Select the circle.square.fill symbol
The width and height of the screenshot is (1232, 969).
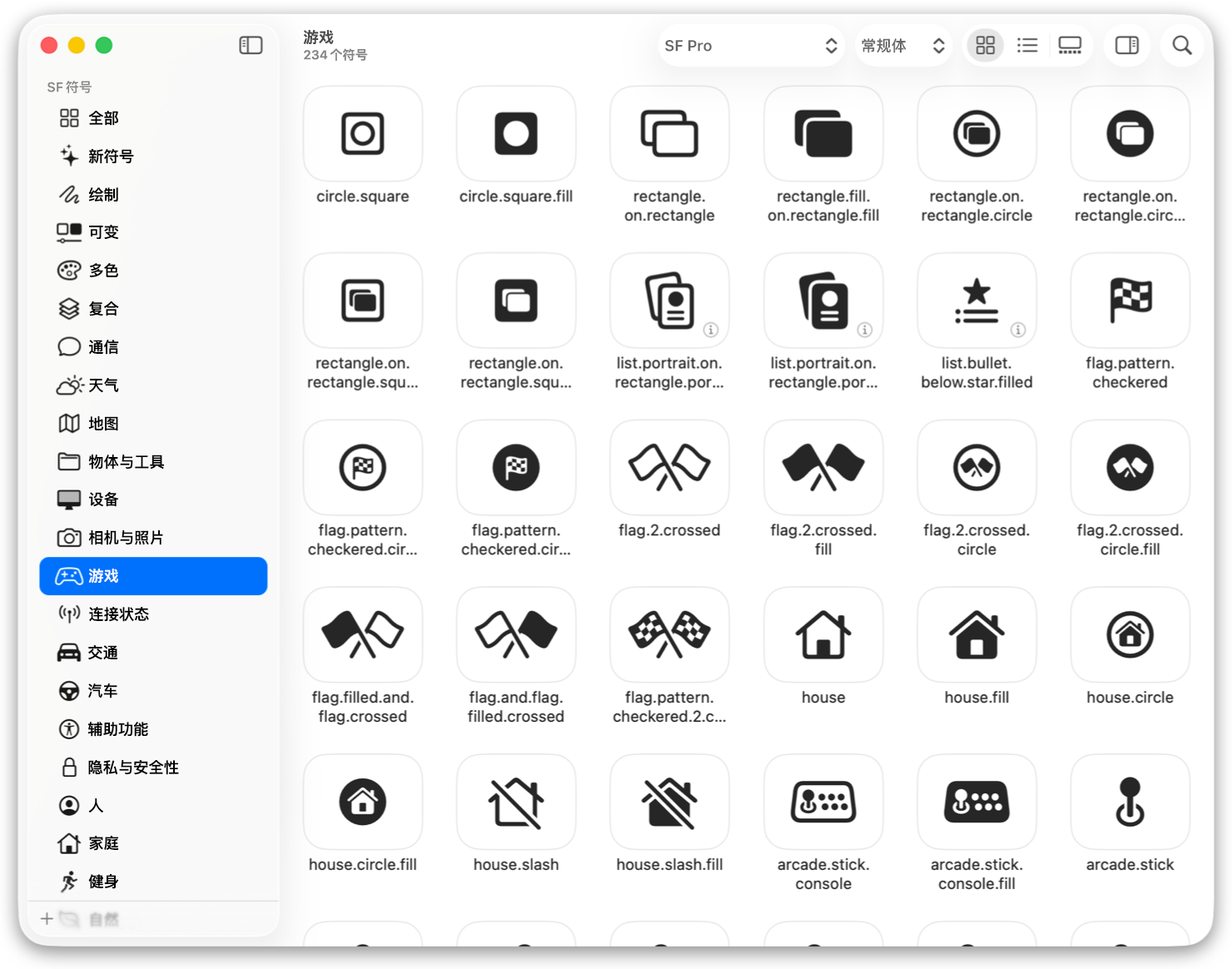click(516, 134)
